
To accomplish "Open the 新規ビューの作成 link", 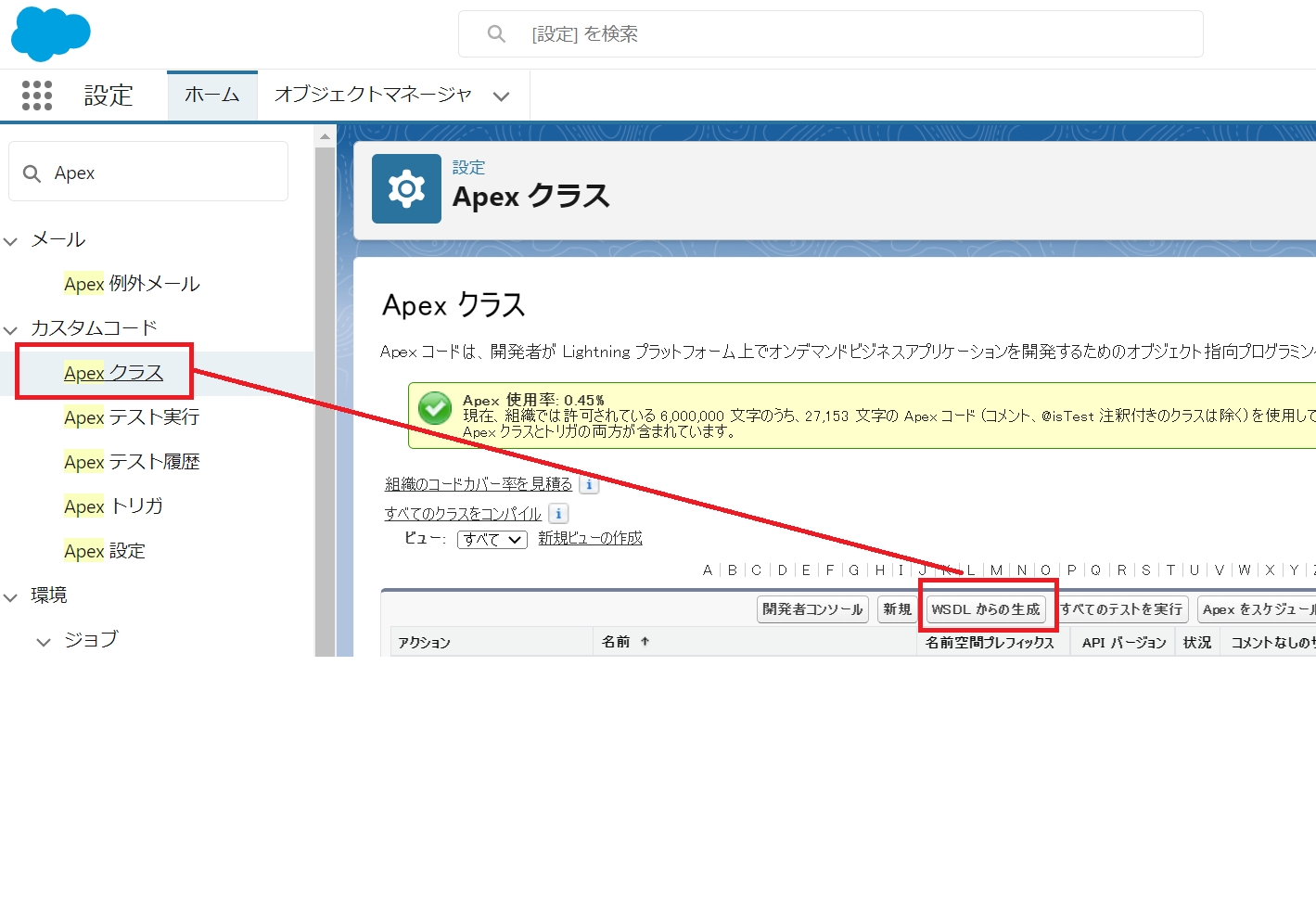I will point(590,538).
